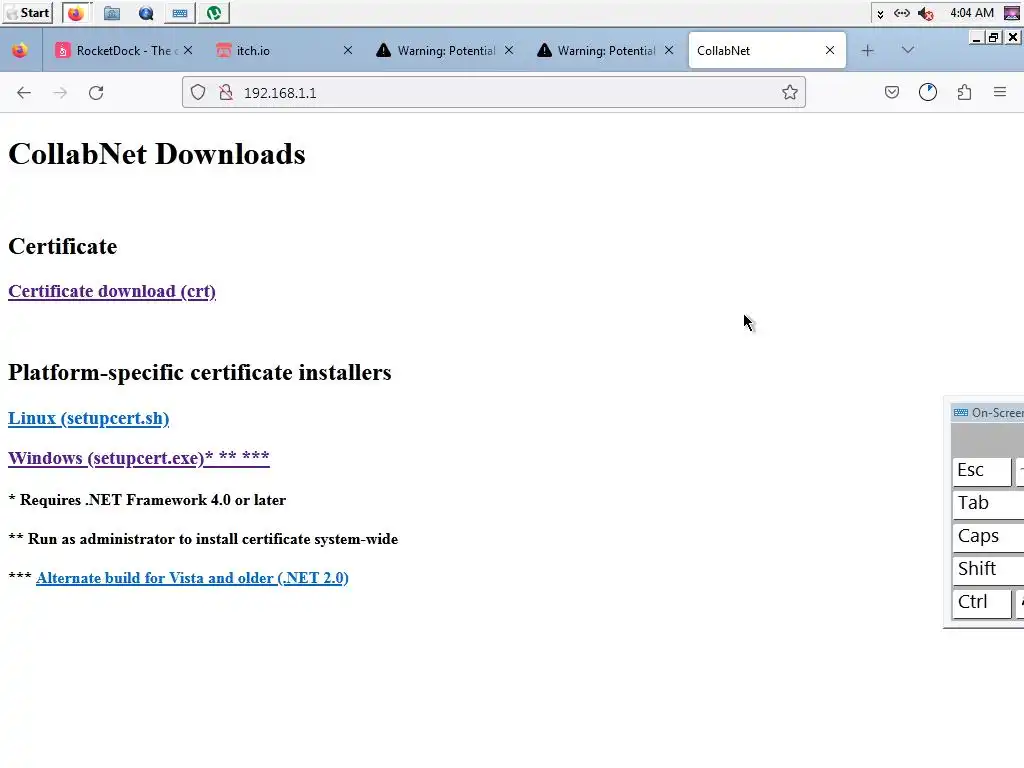Screen dimensions: 1024x768
Task: Bookmark this page with the star icon
Action: click(790, 93)
